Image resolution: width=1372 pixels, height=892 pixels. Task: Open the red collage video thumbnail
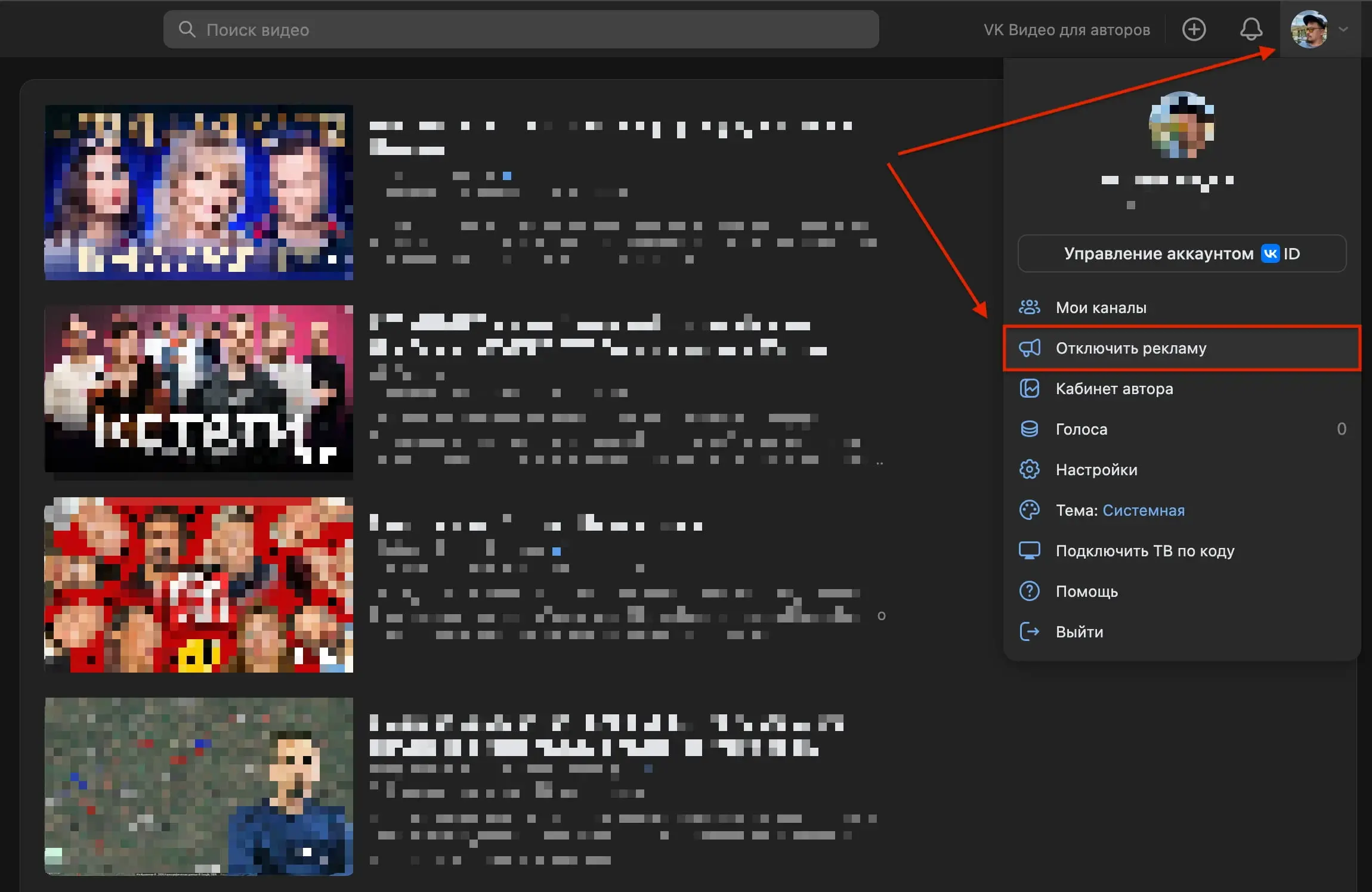tap(199, 585)
